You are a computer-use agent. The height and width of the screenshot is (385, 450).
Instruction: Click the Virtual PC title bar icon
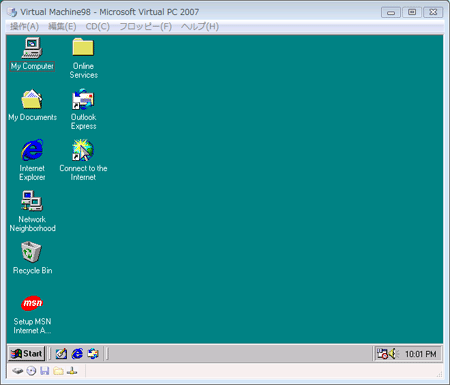click(x=12, y=12)
